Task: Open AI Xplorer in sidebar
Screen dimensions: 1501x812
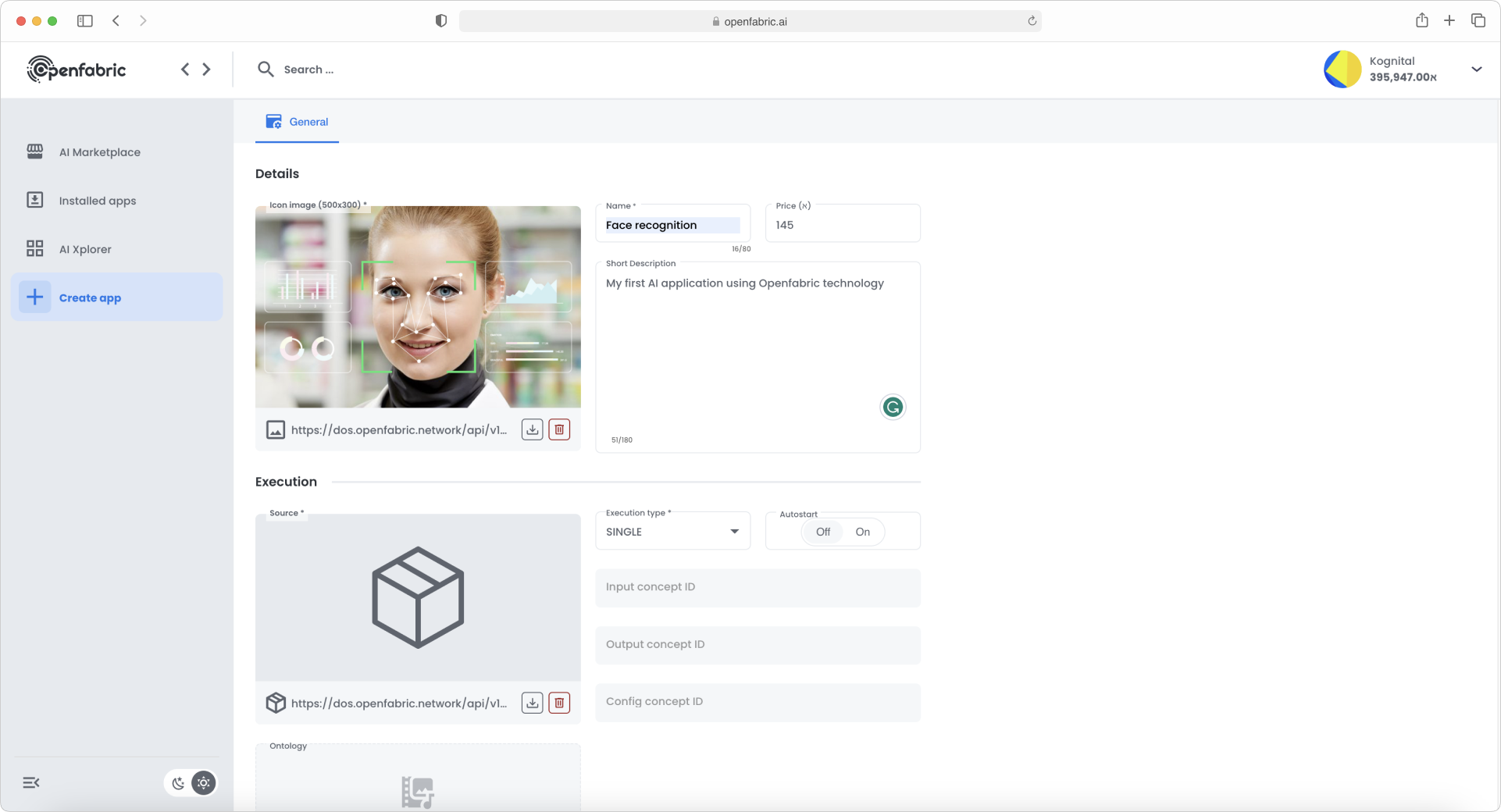Action: [x=117, y=249]
